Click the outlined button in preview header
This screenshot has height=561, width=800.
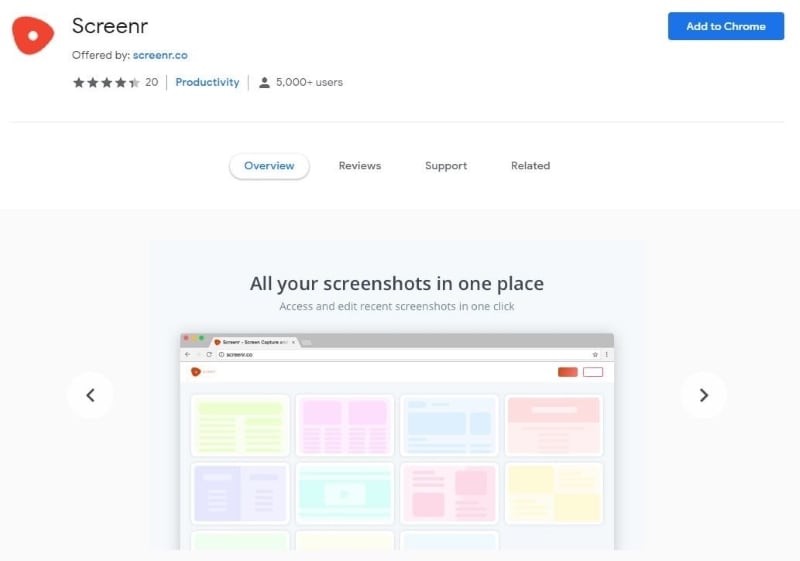[x=592, y=372]
